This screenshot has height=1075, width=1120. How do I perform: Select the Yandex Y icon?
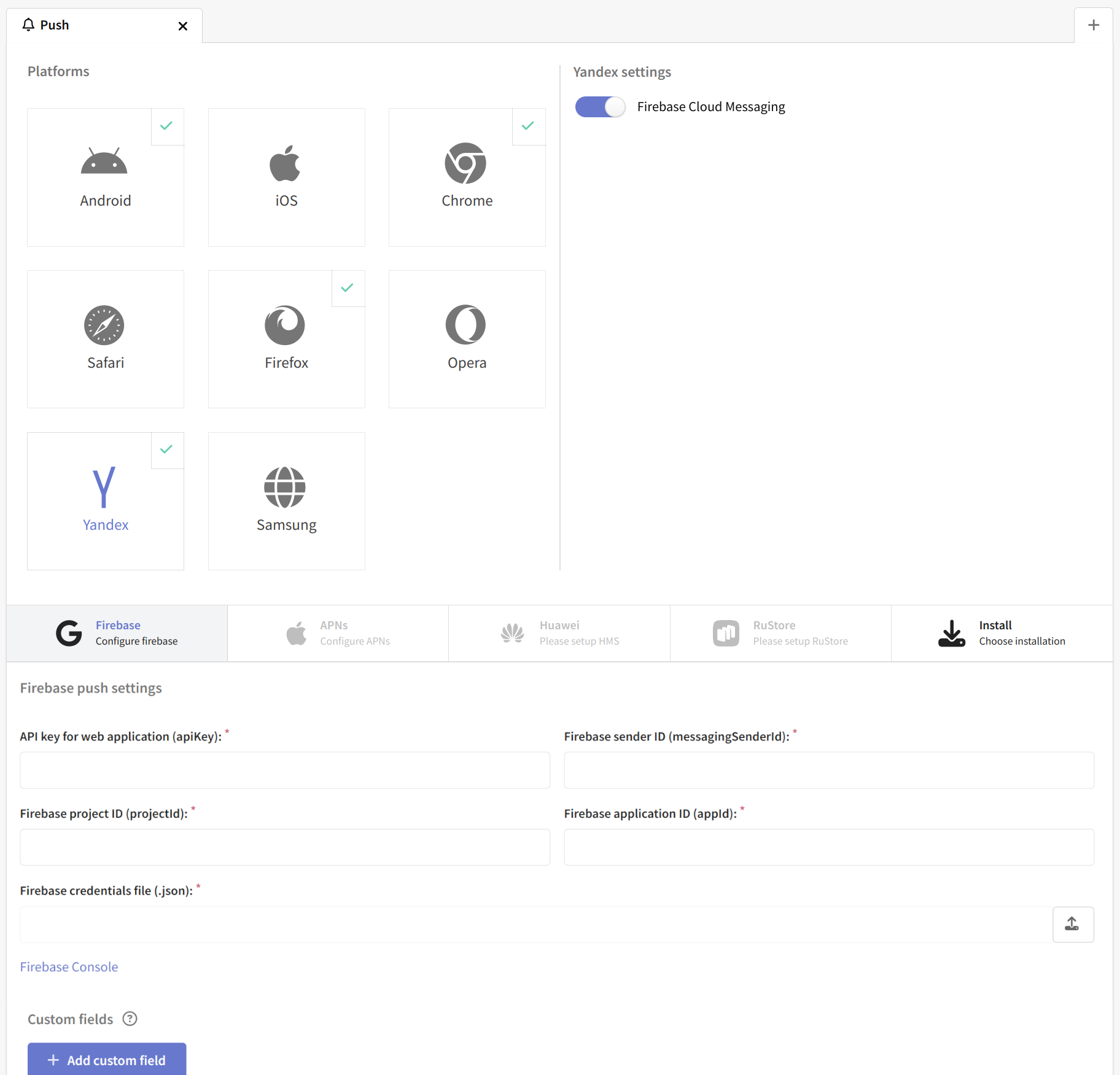[104, 487]
